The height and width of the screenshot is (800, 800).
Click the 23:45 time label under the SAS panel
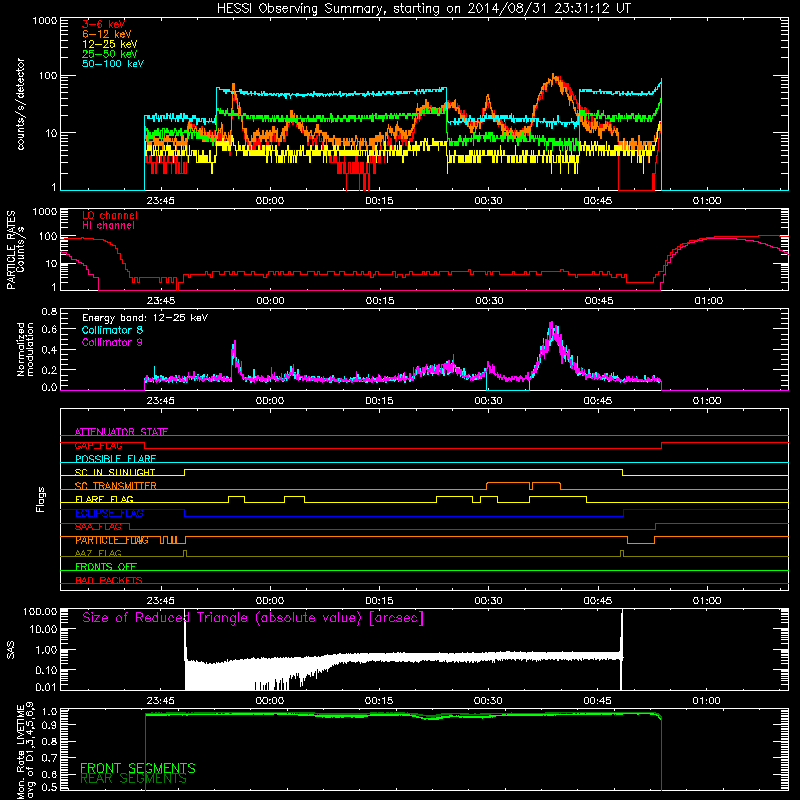[160, 701]
